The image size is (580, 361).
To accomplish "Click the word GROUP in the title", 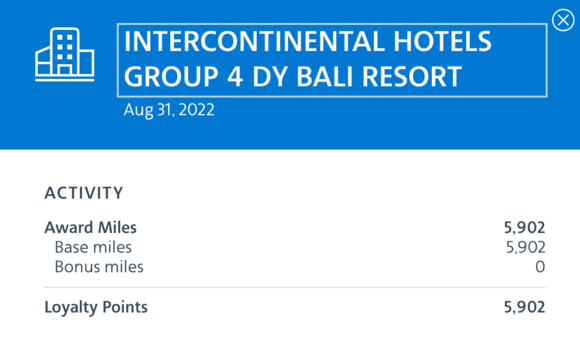I will pyautogui.click(x=171, y=77).
